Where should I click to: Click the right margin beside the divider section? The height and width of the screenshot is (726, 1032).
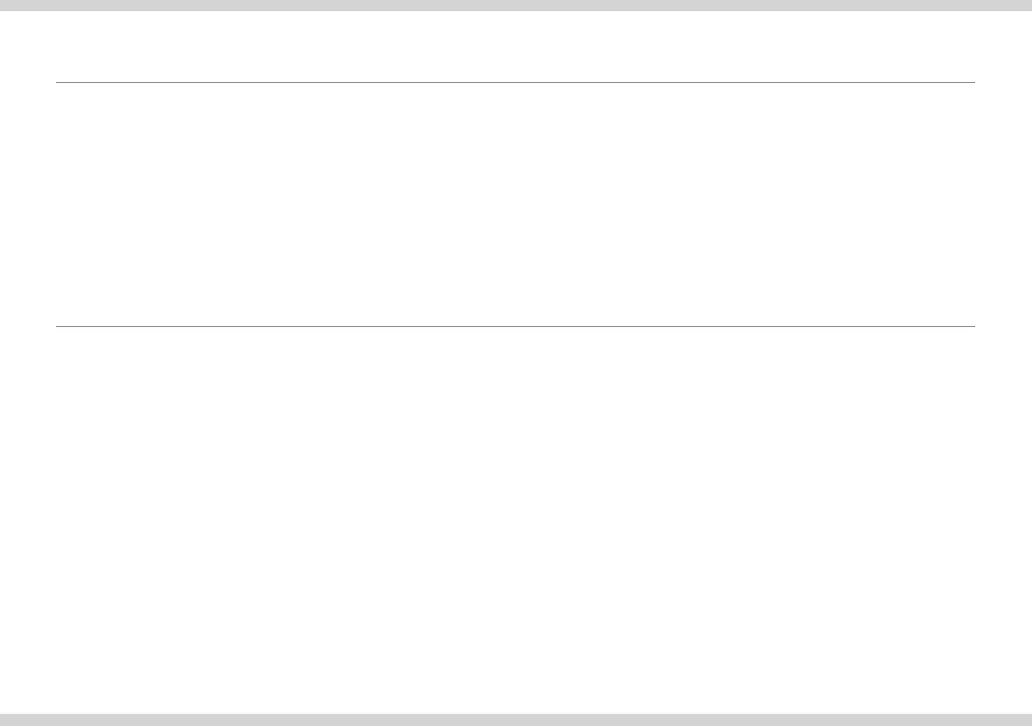point(1002,204)
